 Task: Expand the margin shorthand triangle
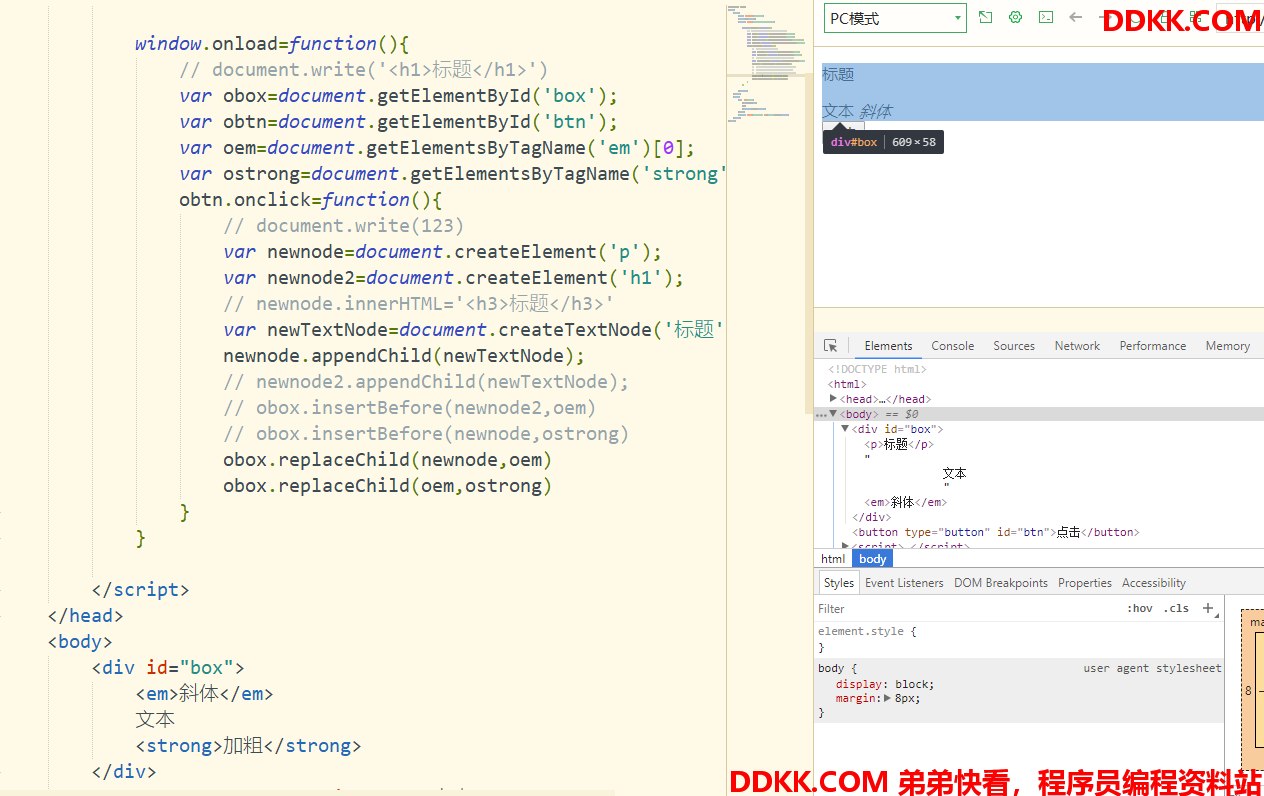[888, 698]
